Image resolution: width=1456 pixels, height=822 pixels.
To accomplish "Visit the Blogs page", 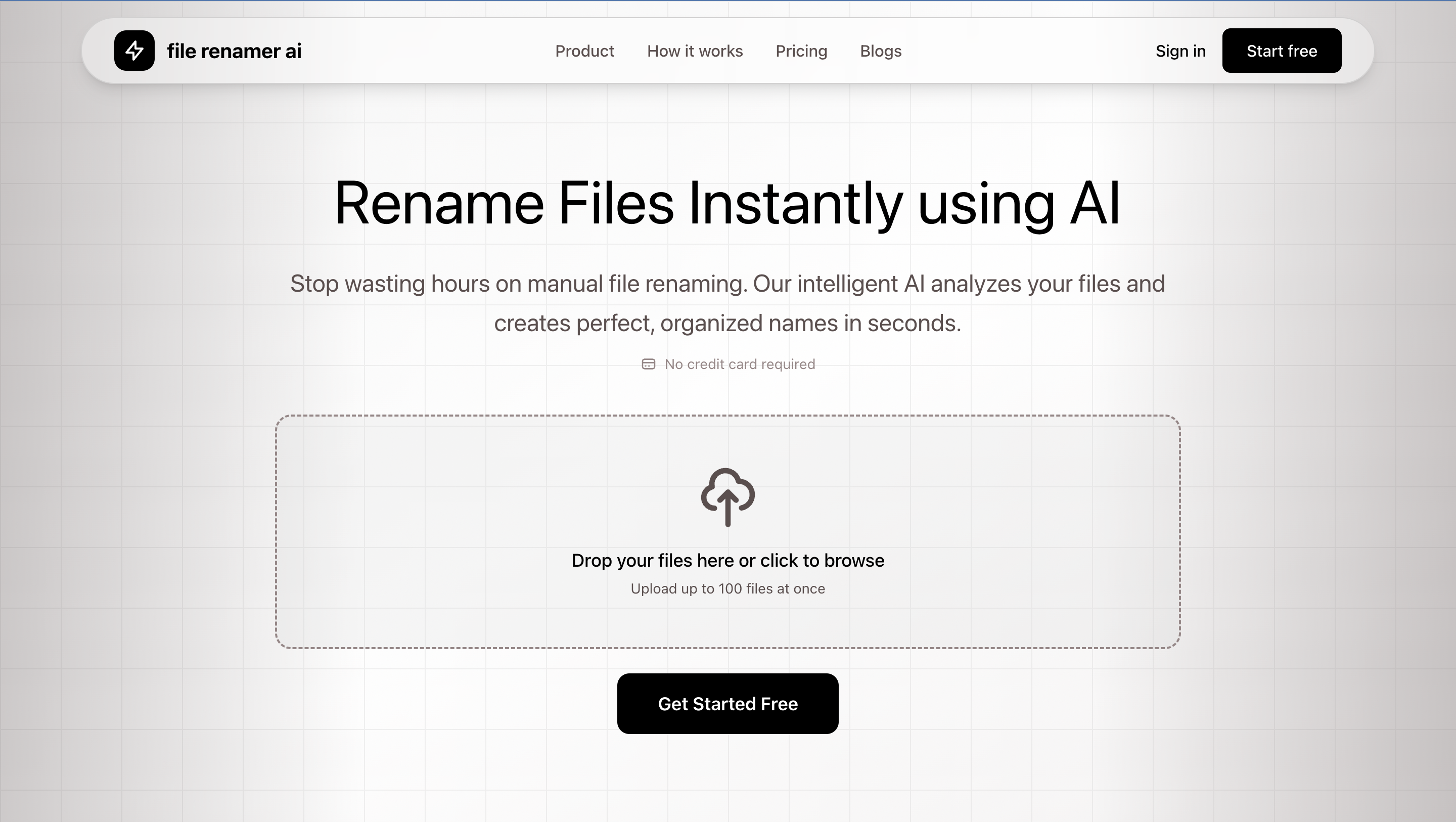I will pyautogui.click(x=881, y=51).
